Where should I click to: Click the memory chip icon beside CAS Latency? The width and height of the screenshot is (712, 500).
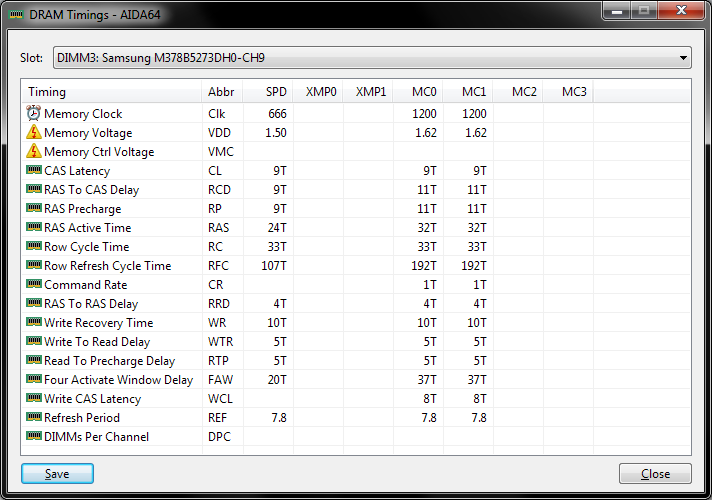point(34,170)
